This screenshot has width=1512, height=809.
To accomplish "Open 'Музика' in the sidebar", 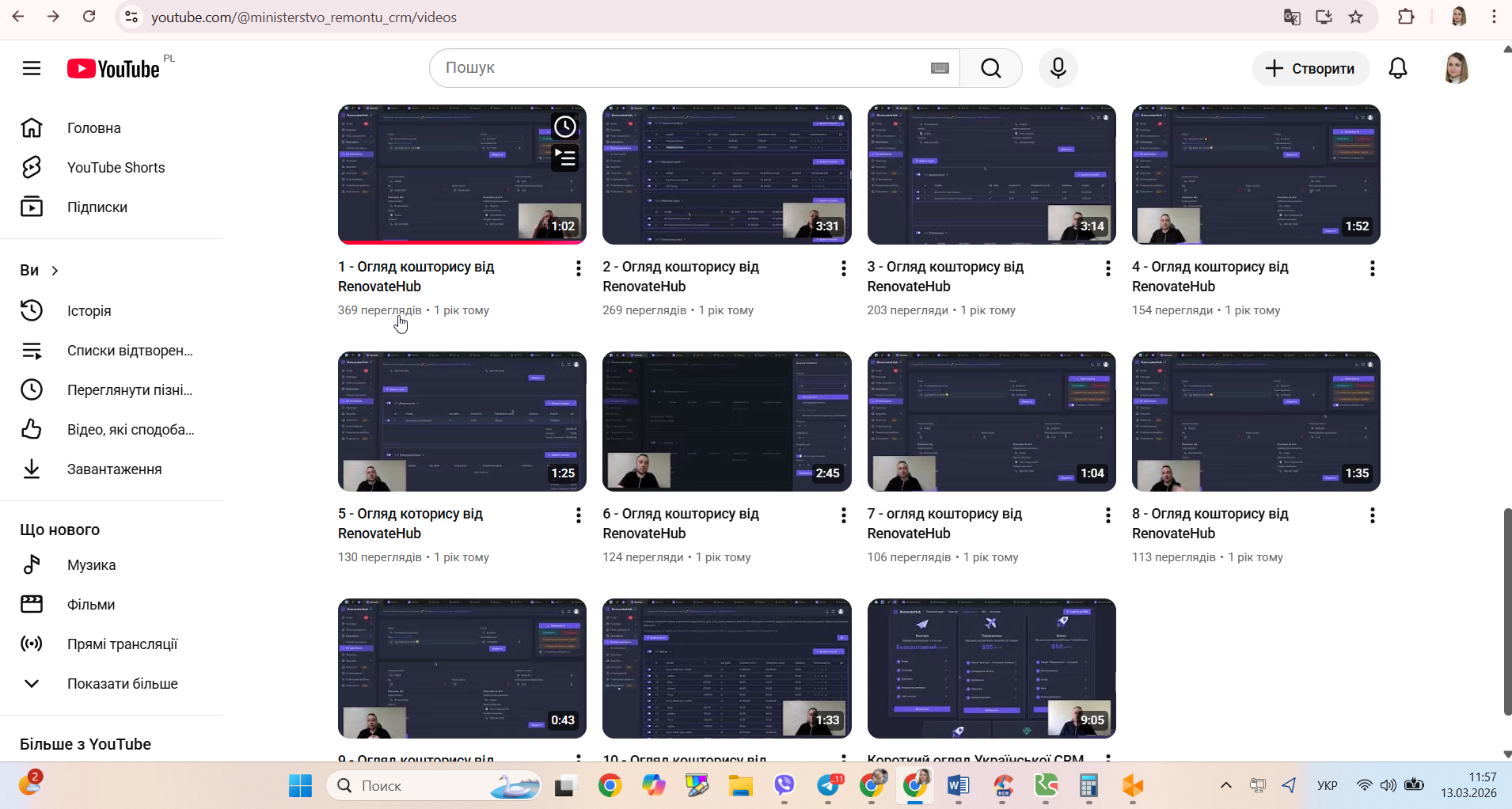I will click(112, 565).
